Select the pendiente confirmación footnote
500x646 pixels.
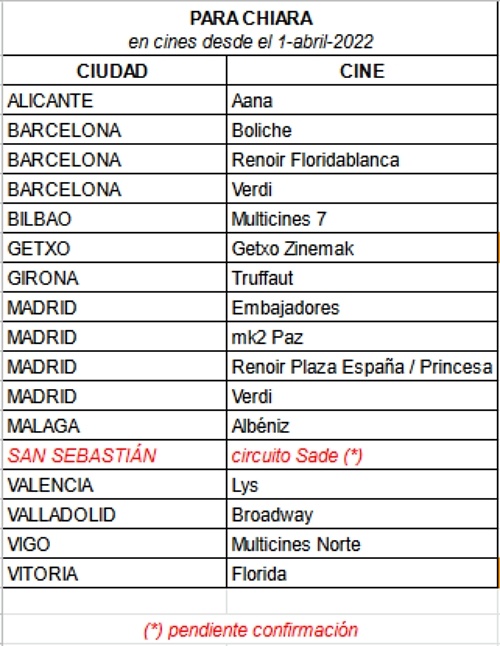coord(250,630)
